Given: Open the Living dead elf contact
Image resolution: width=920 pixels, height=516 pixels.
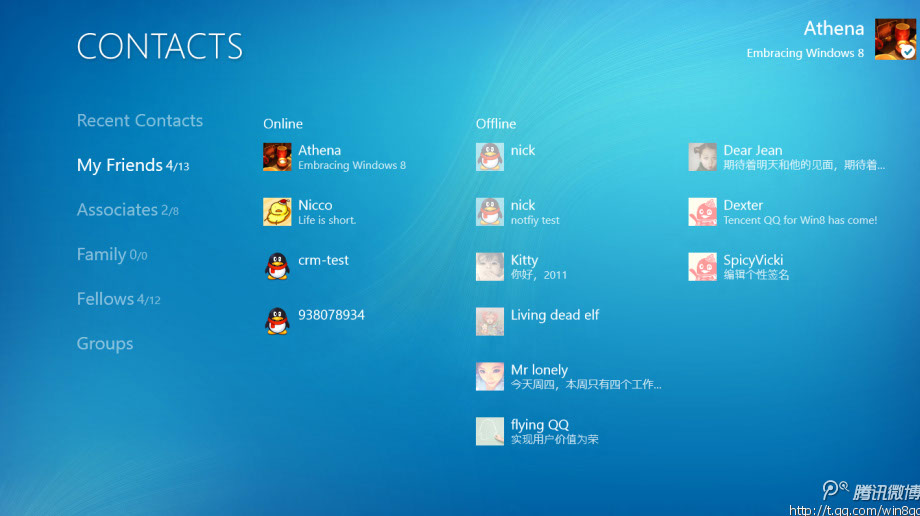Looking at the screenshot, I should tap(554, 315).
